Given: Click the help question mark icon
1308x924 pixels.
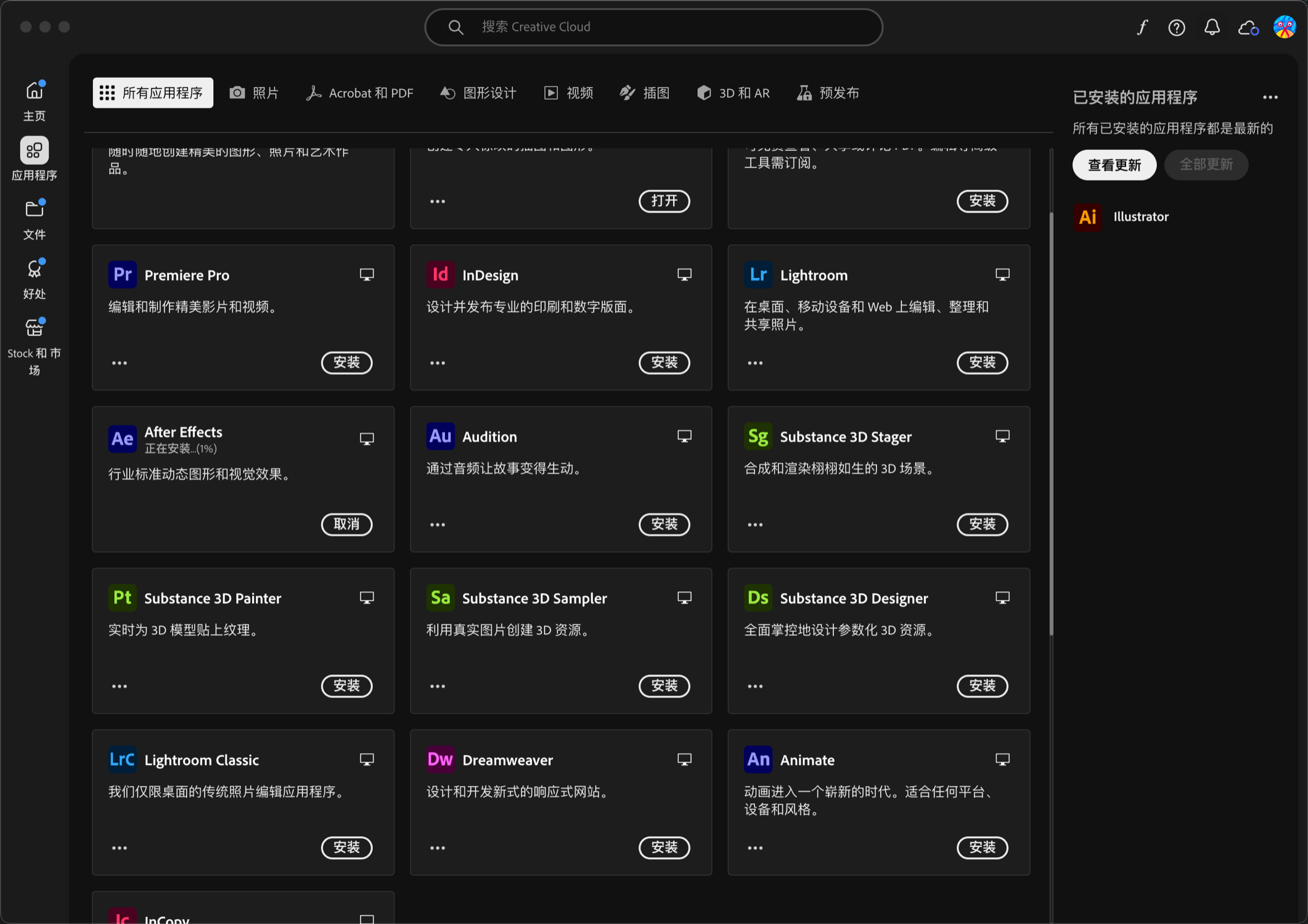Looking at the screenshot, I should tap(1176, 27).
